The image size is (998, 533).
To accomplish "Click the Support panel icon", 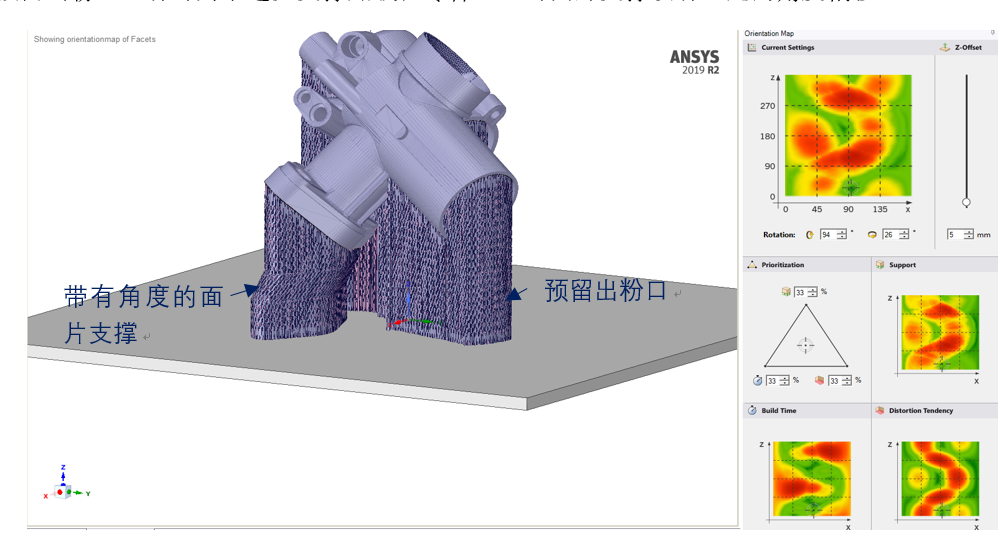I will coord(880,265).
